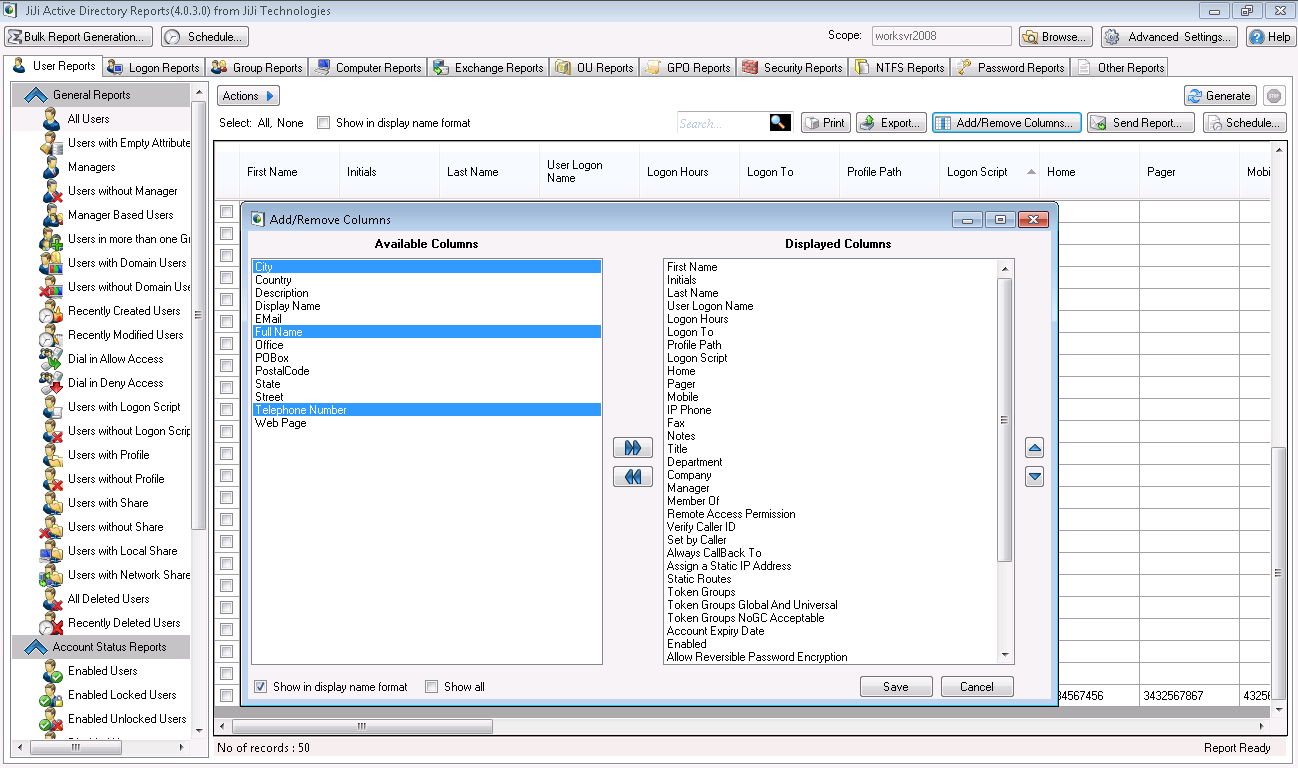Click inside the Scope input field
The image size is (1298, 768).
(x=940, y=35)
